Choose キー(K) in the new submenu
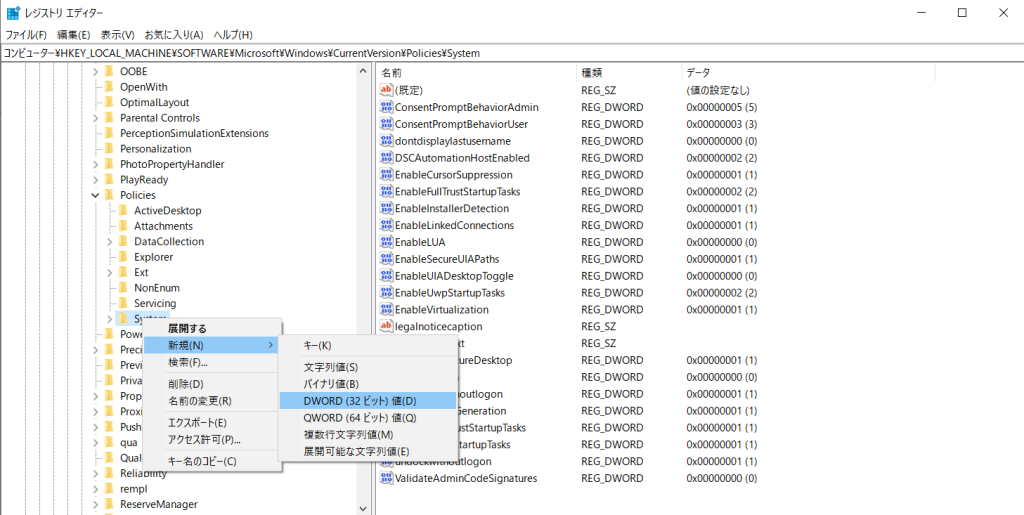Viewport: 1024px width, 515px height. tap(367, 345)
